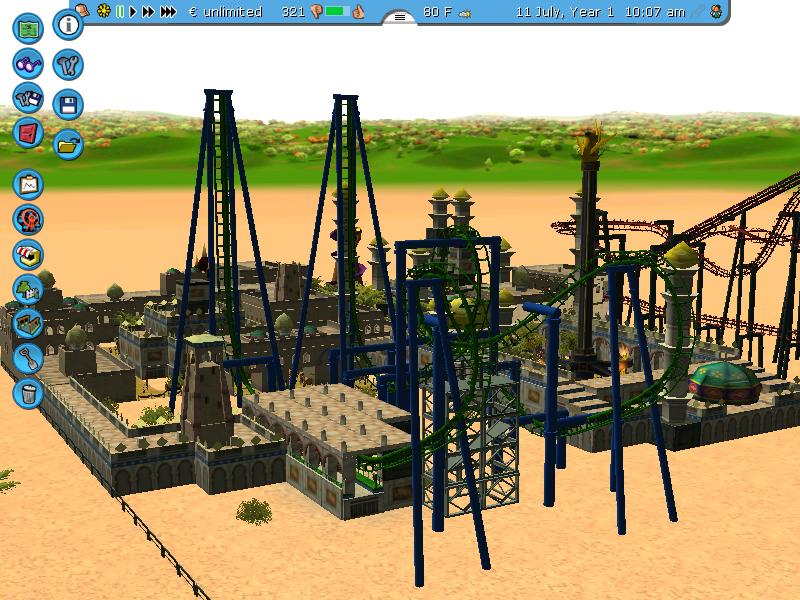
Task: Click the cloud weather forecast icon
Action: tap(464, 14)
